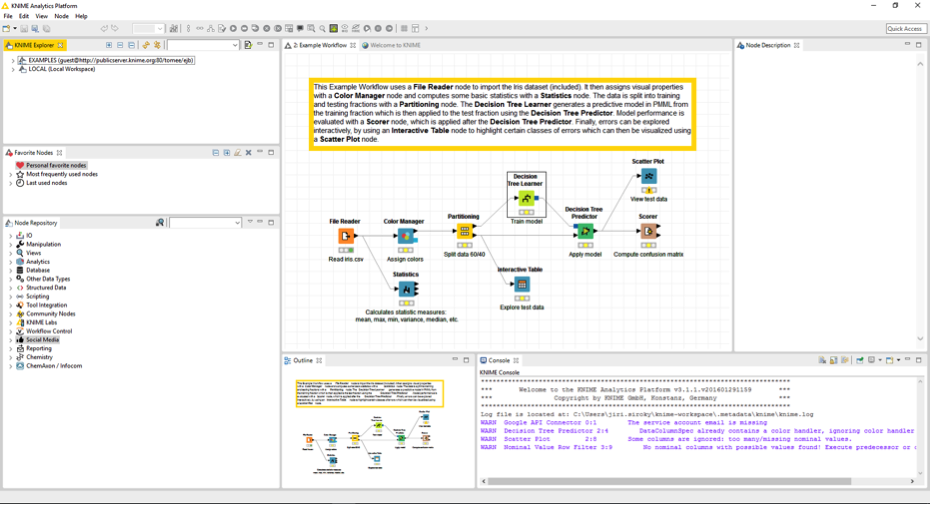Open the Help menu
The width and height of the screenshot is (931, 505).
tap(81, 16)
